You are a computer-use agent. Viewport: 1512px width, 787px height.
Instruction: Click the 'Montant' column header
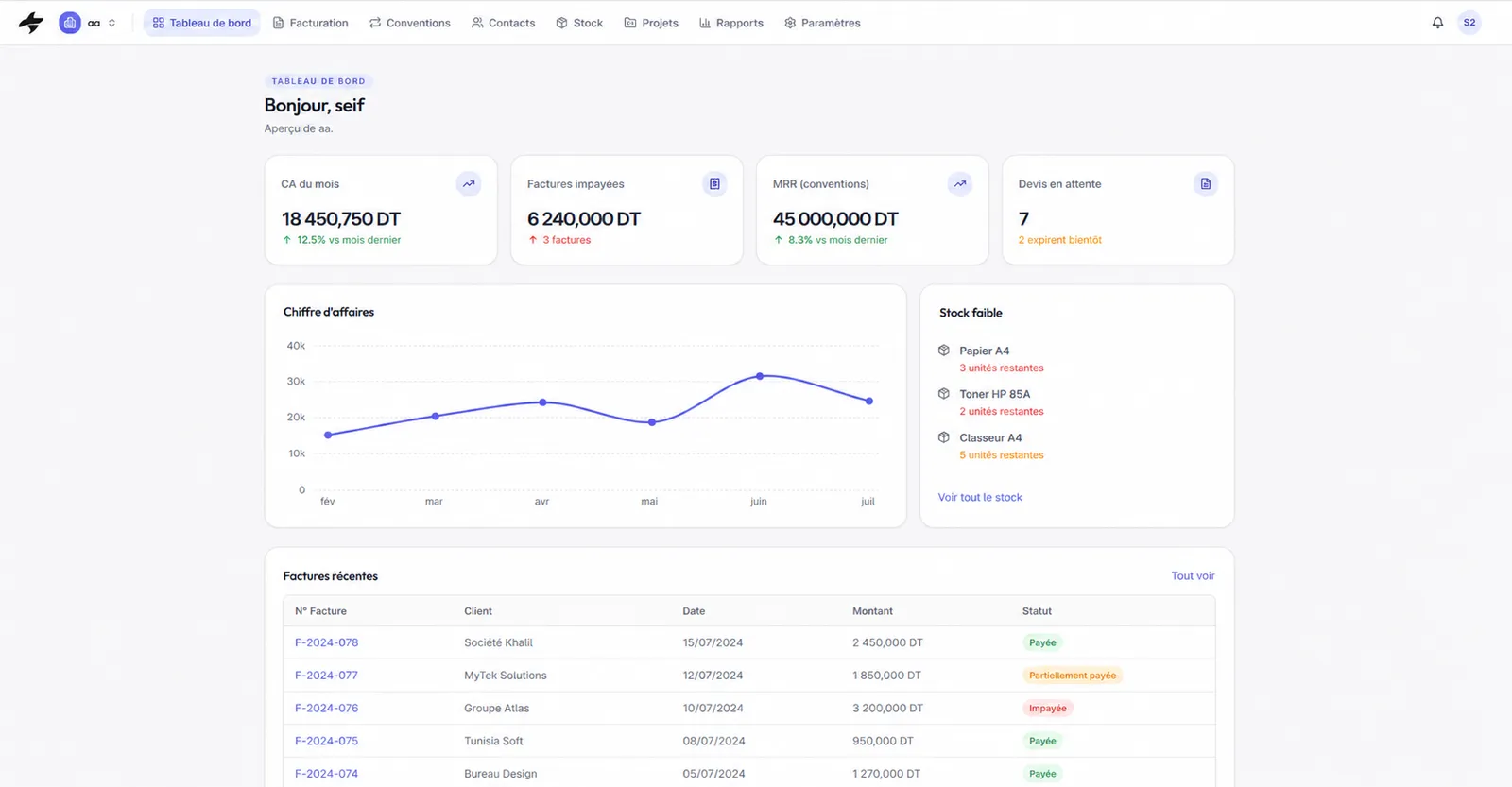click(872, 611)
